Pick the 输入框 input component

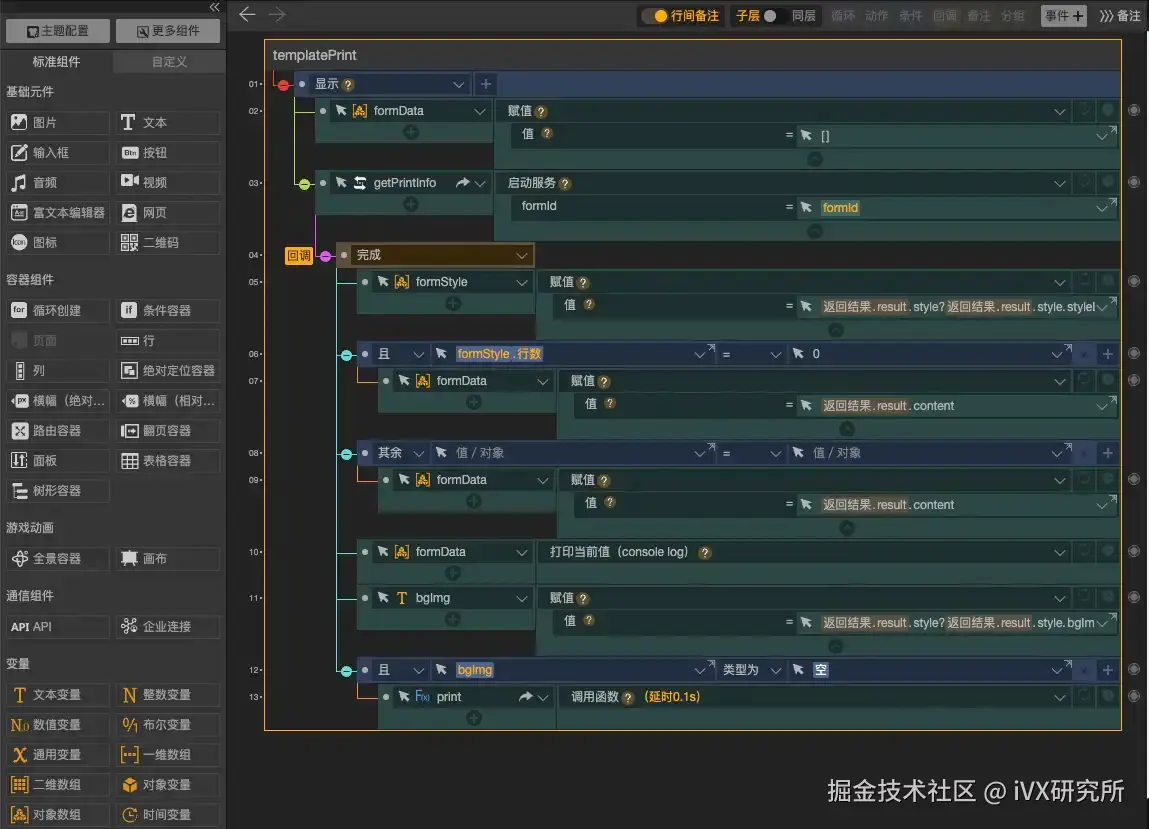58,152
